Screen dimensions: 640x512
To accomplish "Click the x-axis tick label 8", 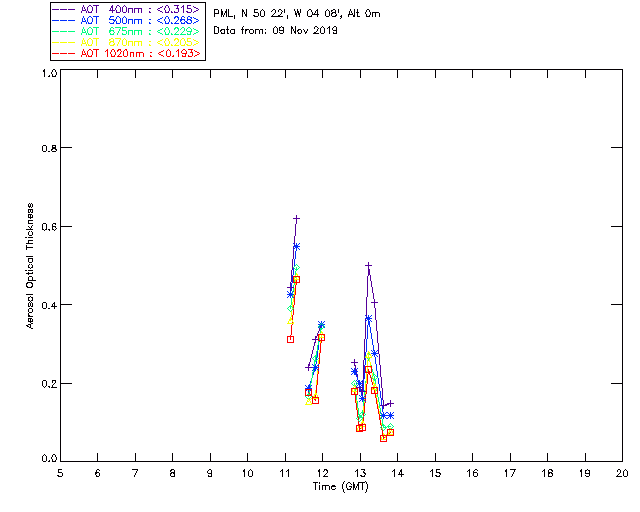I will (x=173, y=474).
